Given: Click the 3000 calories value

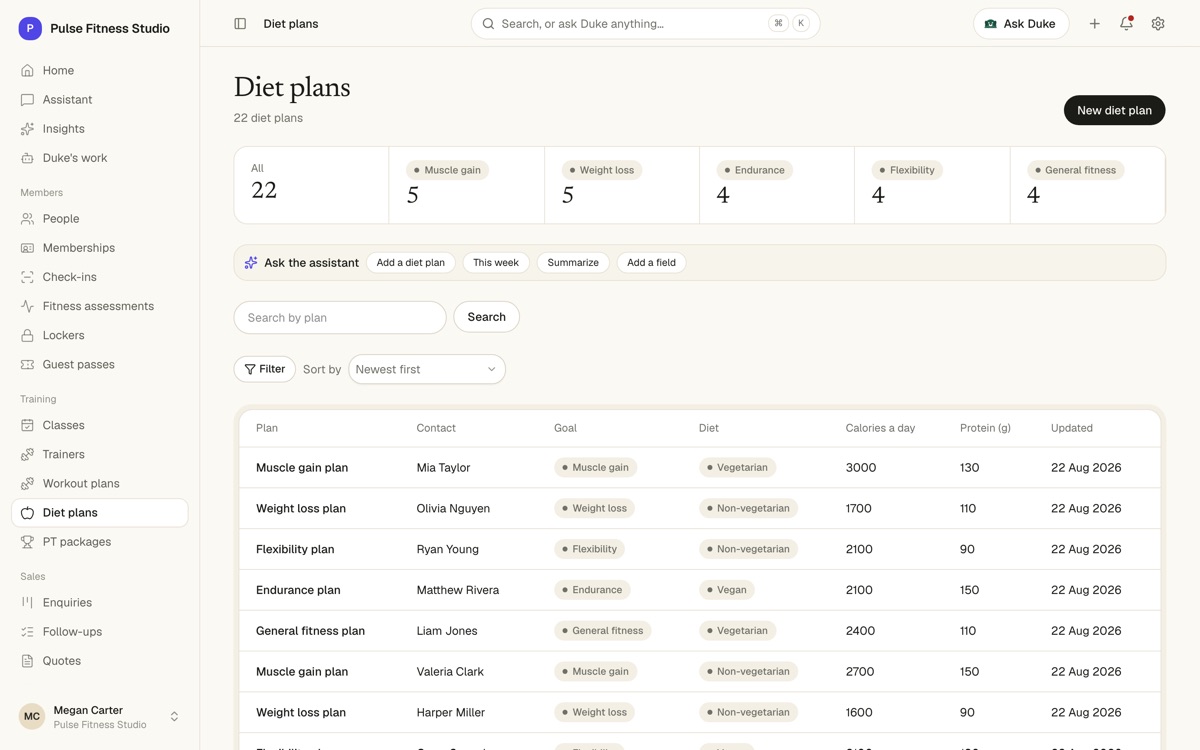Looking at the screenshot, I should click(861, 468).
